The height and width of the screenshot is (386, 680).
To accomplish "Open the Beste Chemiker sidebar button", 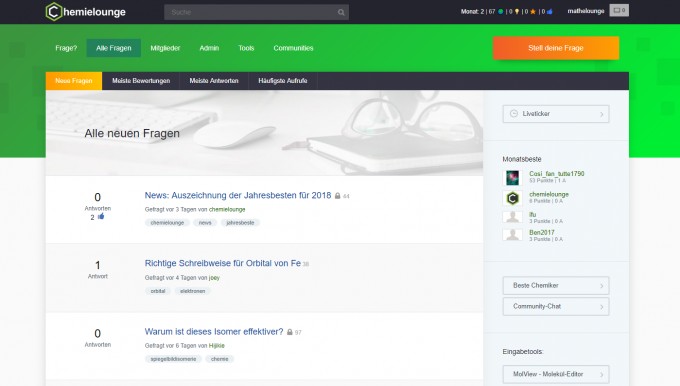I will pos(556,285).
